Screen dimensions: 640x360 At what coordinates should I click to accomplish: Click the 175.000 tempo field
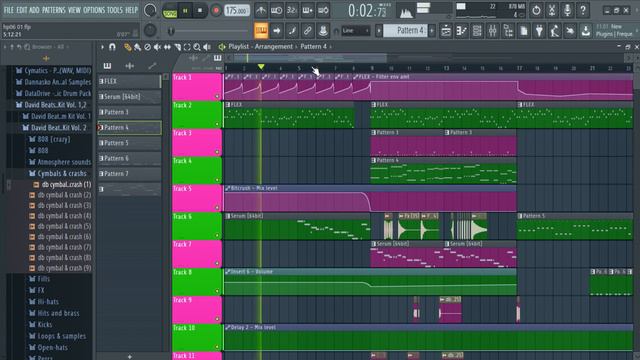pos(237,11)
